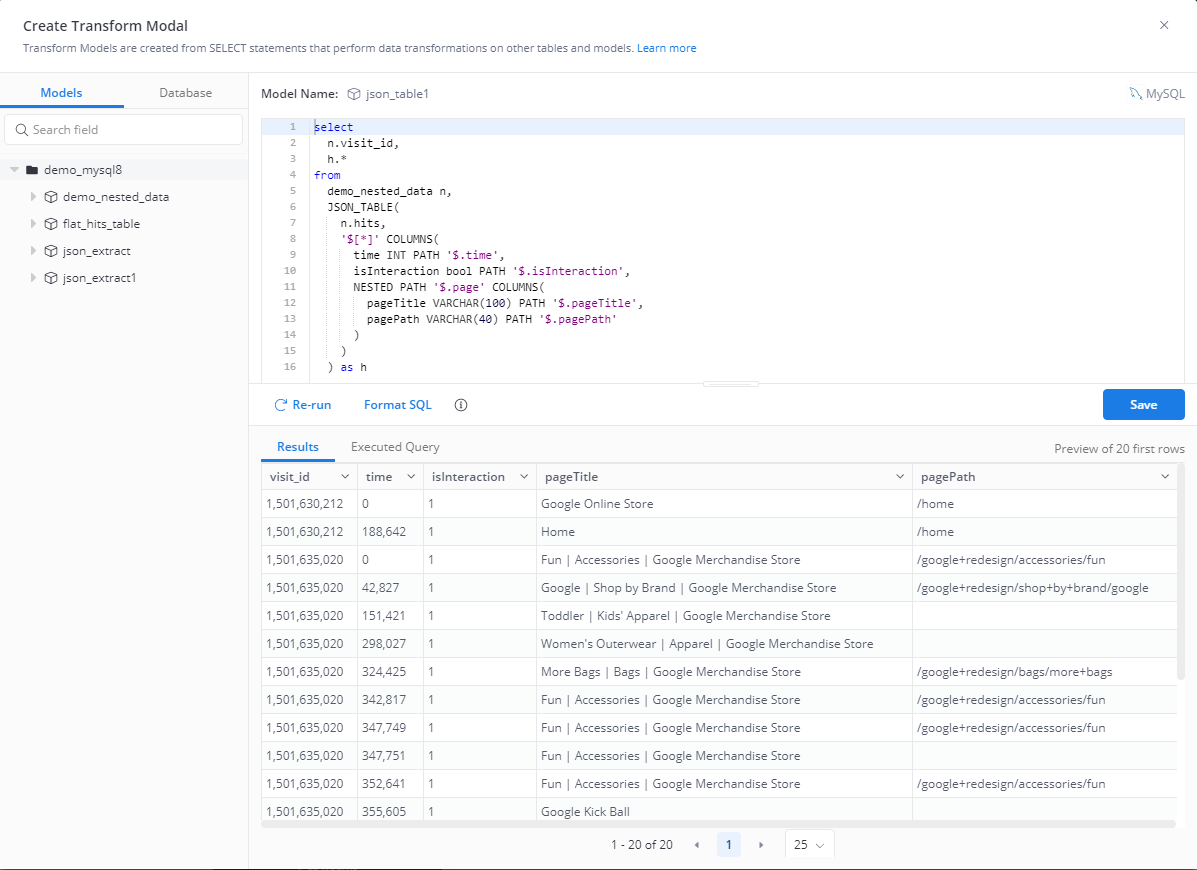1197x870 pixels.
Task: Click the cube icon next to demo_nested_data
Action: coord(51,197)
